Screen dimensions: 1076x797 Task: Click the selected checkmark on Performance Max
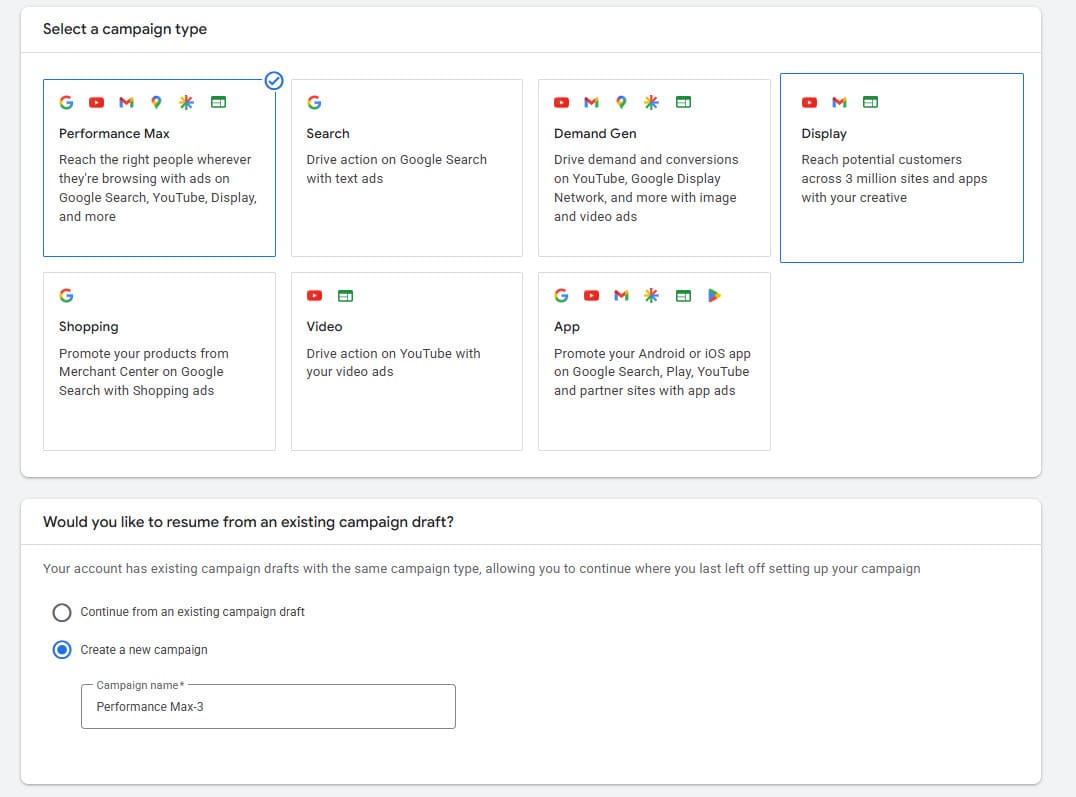[x=274, y=81]
